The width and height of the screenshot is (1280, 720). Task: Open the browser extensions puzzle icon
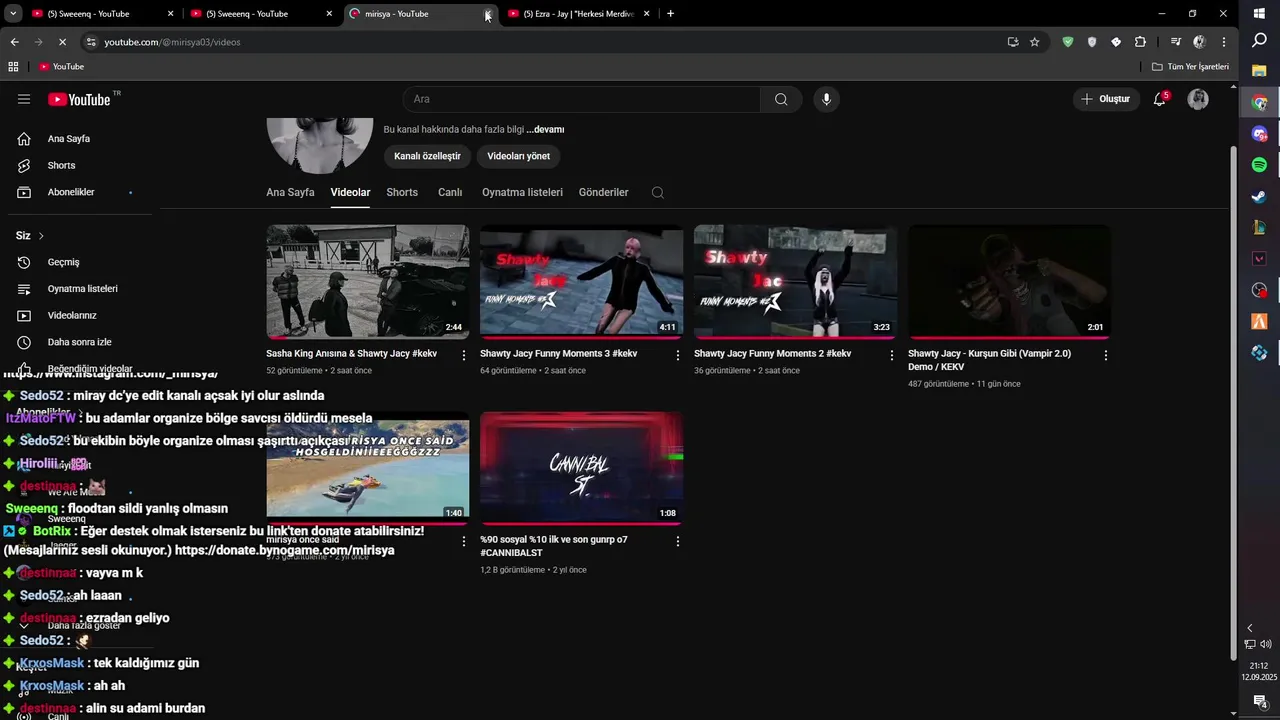pyautogui.click(x=1140, y=42)
